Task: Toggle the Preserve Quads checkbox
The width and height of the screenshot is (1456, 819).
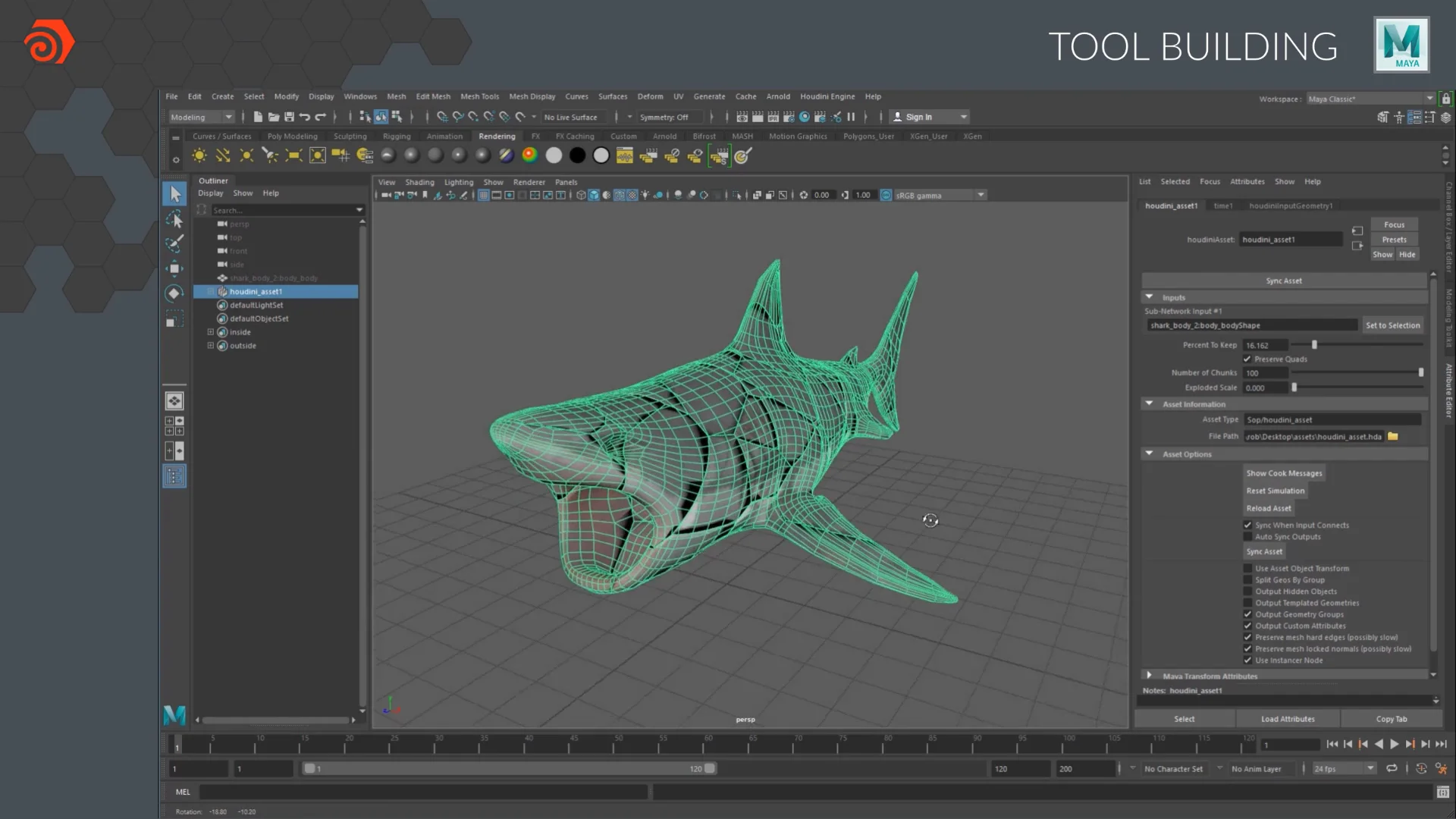Action: [1247, 359]
